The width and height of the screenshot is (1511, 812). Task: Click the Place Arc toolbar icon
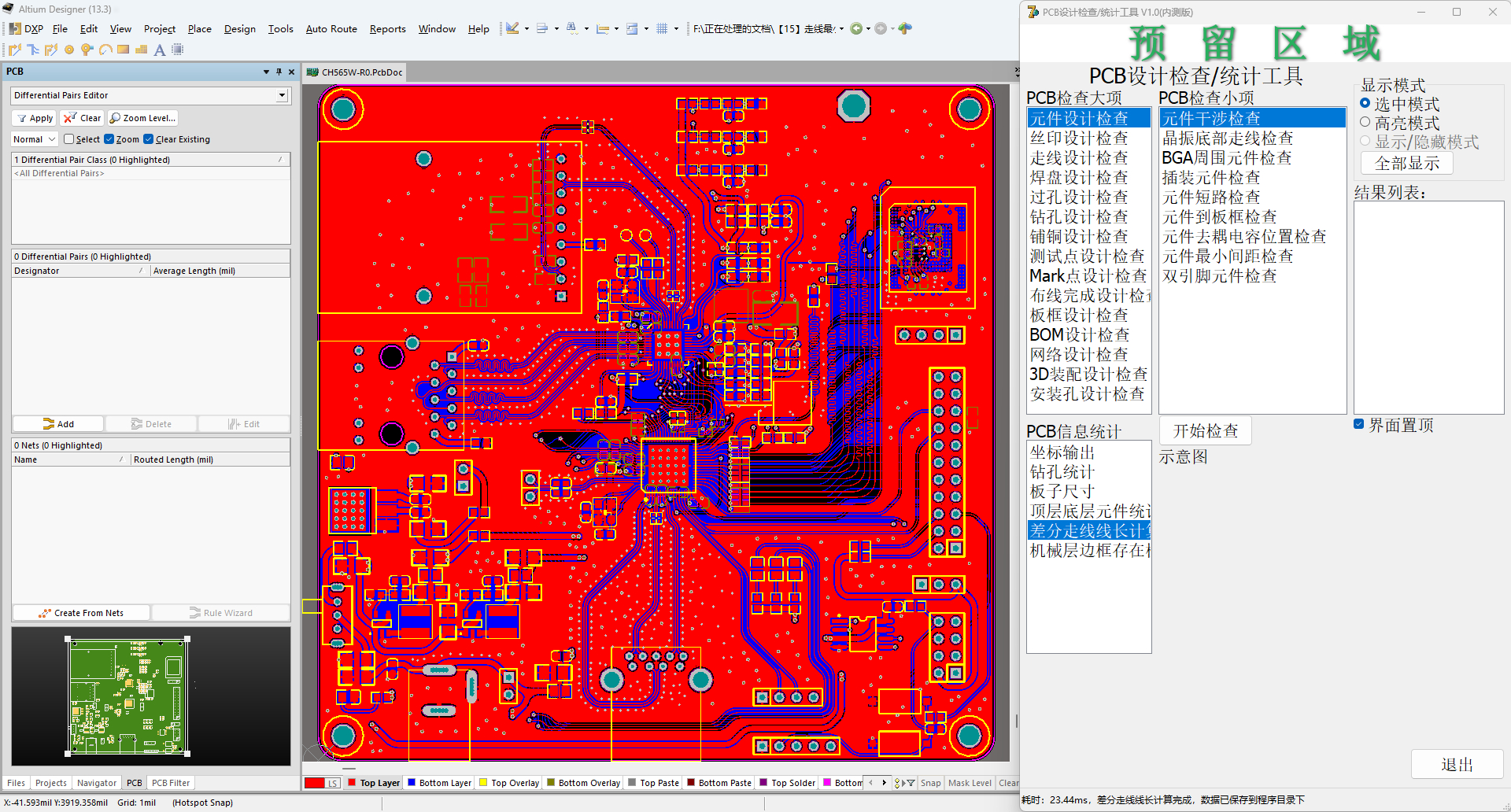pyautogui.click(x=105, y=50)
